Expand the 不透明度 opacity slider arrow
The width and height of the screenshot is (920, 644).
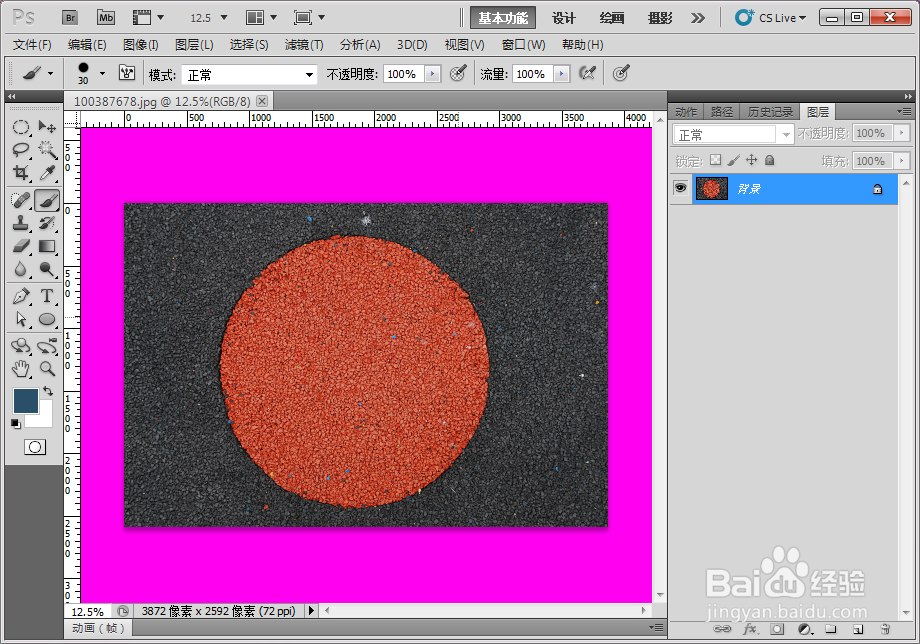click(432, 72)
